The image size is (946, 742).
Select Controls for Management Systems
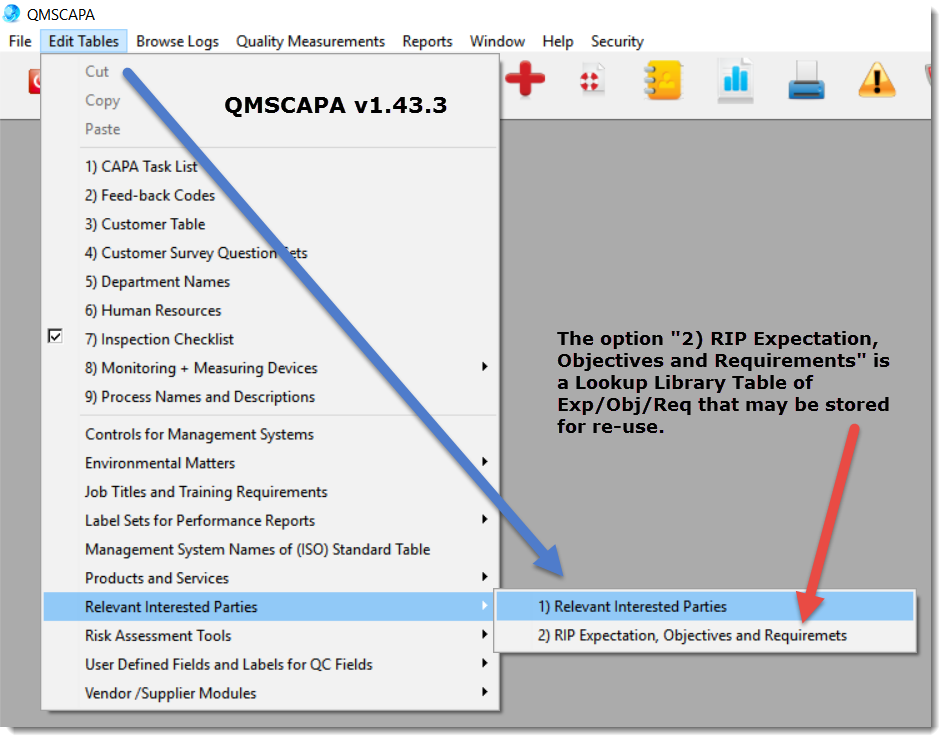tap(199, 434)
